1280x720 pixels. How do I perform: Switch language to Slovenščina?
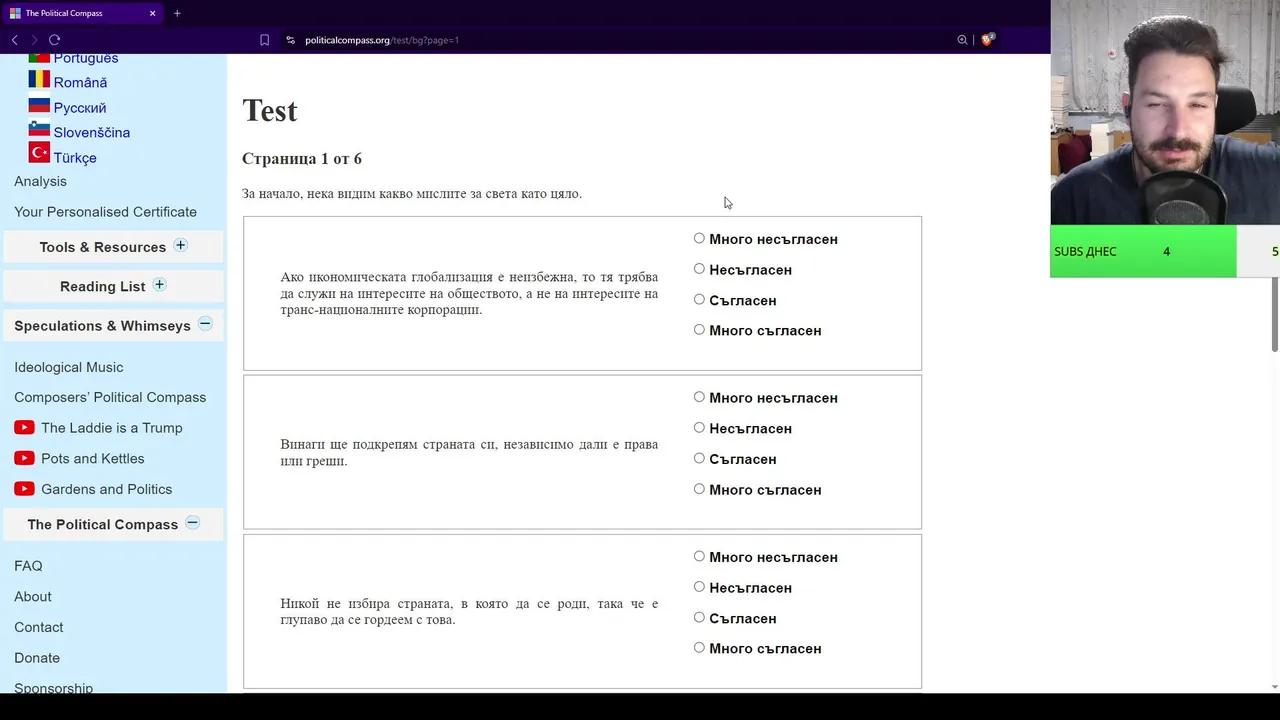[x=92, y=132]
